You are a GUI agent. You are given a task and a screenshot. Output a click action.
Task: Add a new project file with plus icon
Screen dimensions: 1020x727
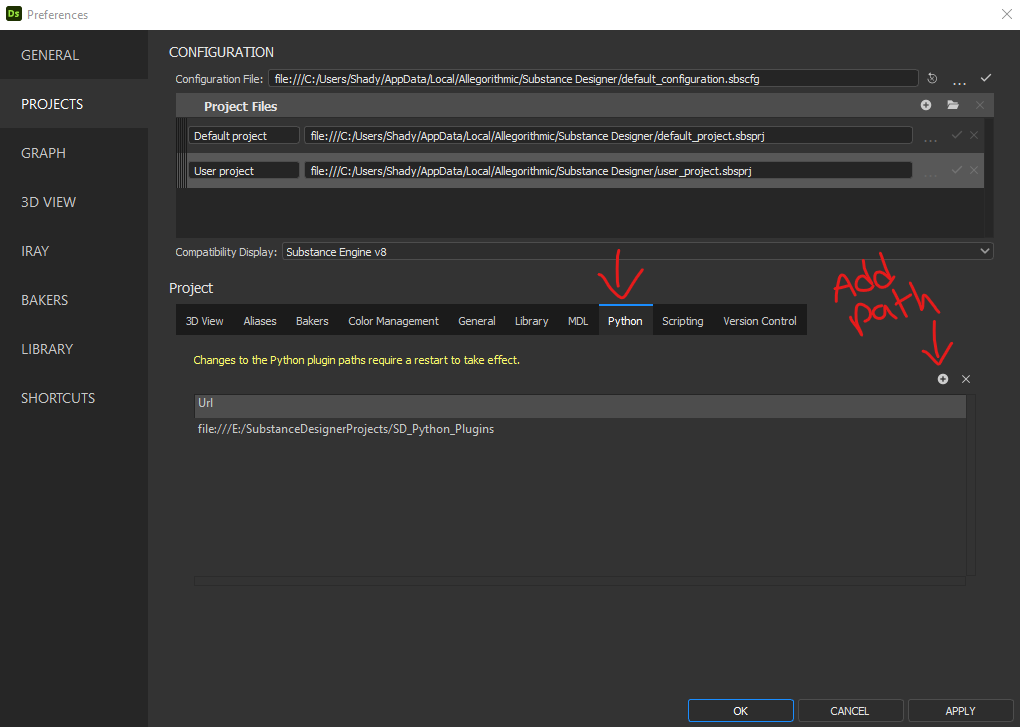926,105
